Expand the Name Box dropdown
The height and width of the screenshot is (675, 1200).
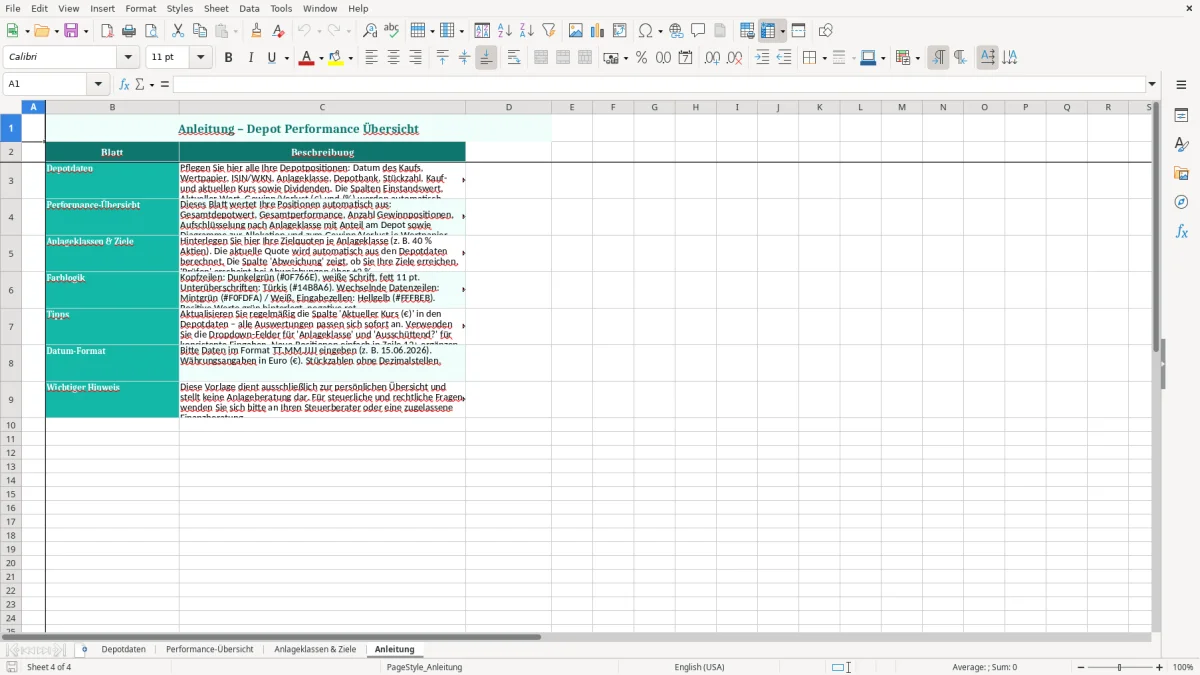pos(97,84)
